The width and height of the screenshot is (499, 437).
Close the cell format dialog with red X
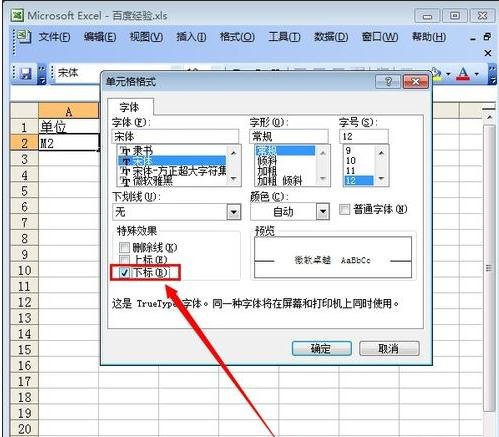(415, 82)
